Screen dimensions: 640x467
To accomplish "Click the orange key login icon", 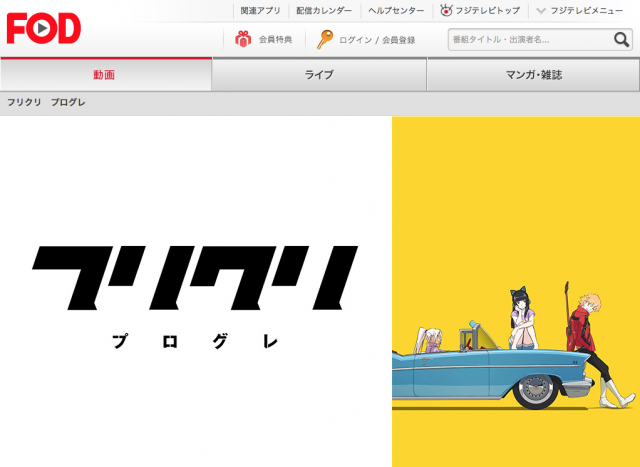I will 325,40.
